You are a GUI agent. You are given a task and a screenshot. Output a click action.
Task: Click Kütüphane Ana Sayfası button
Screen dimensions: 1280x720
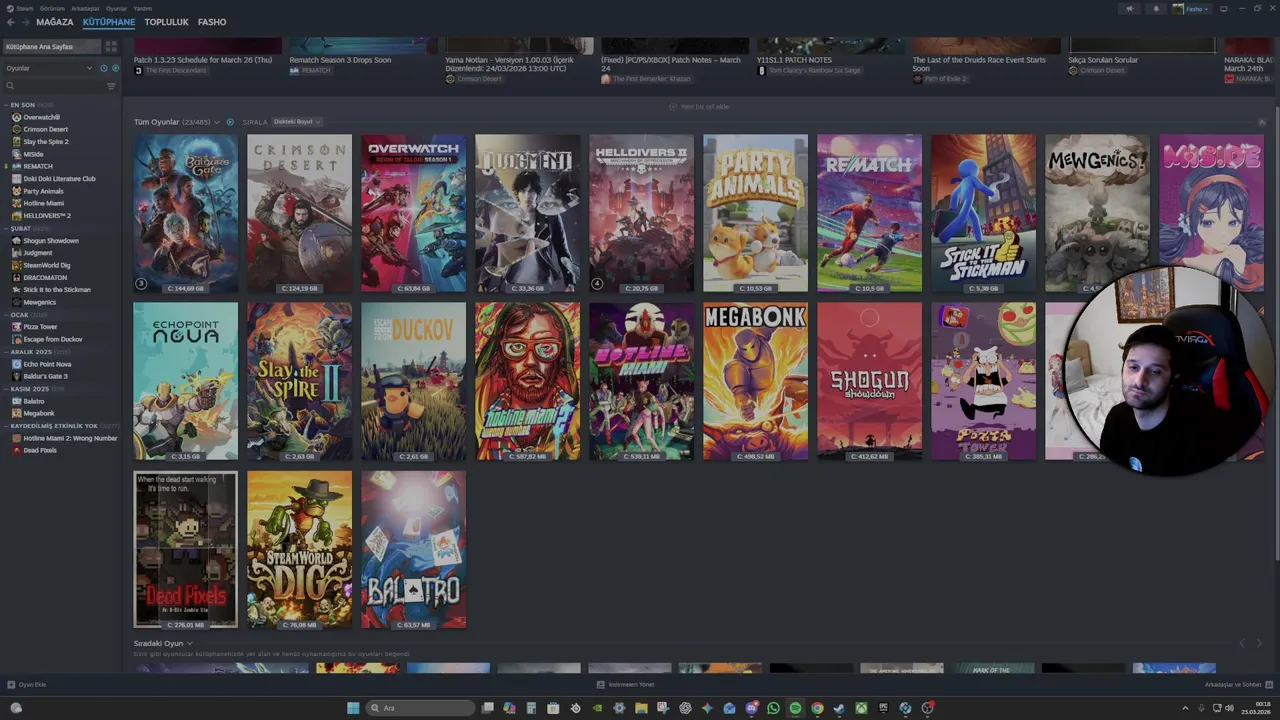pyautogui.click(x=51, y=47)
